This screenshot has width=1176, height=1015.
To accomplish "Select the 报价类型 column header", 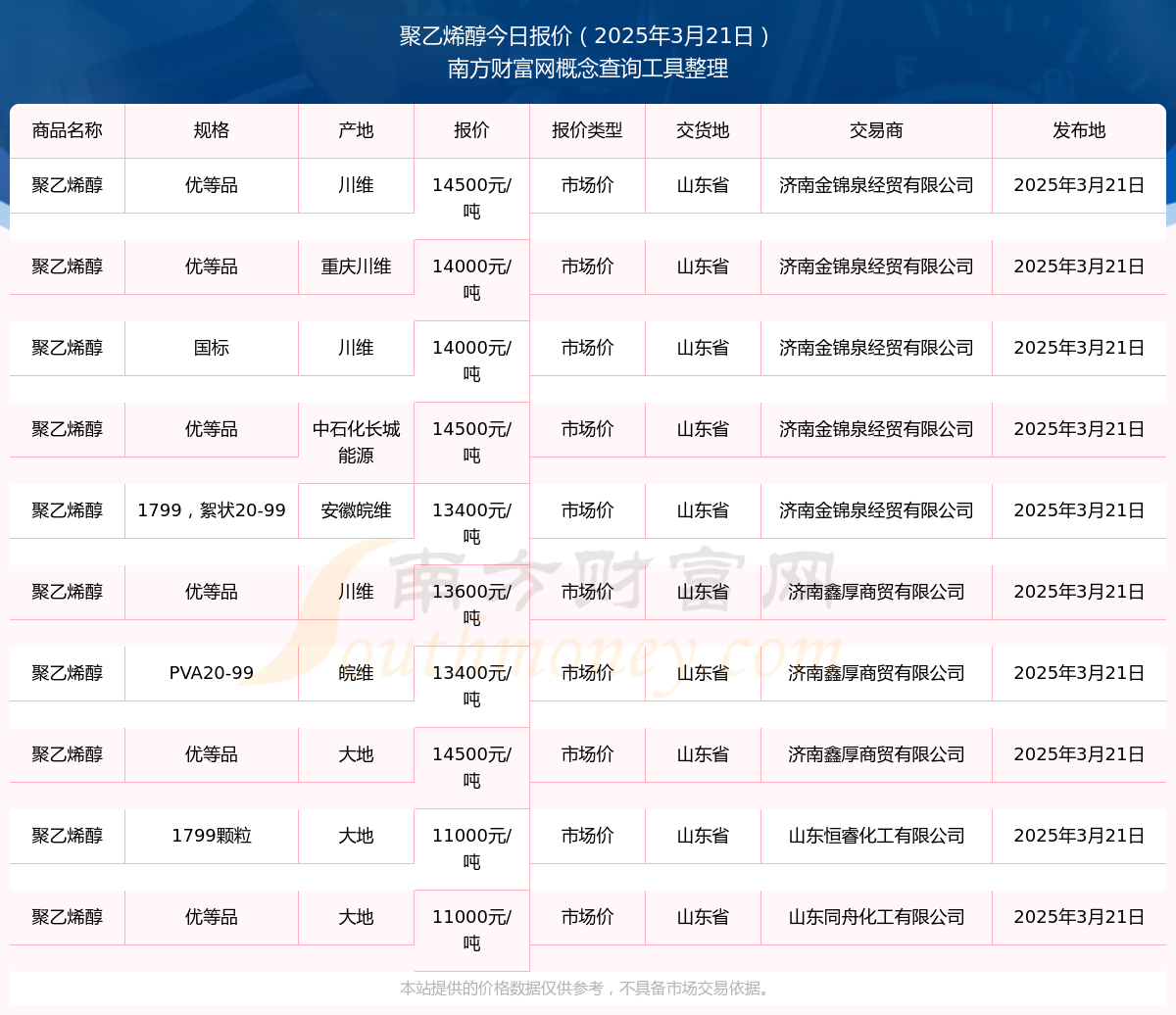I will pos(587,130).
